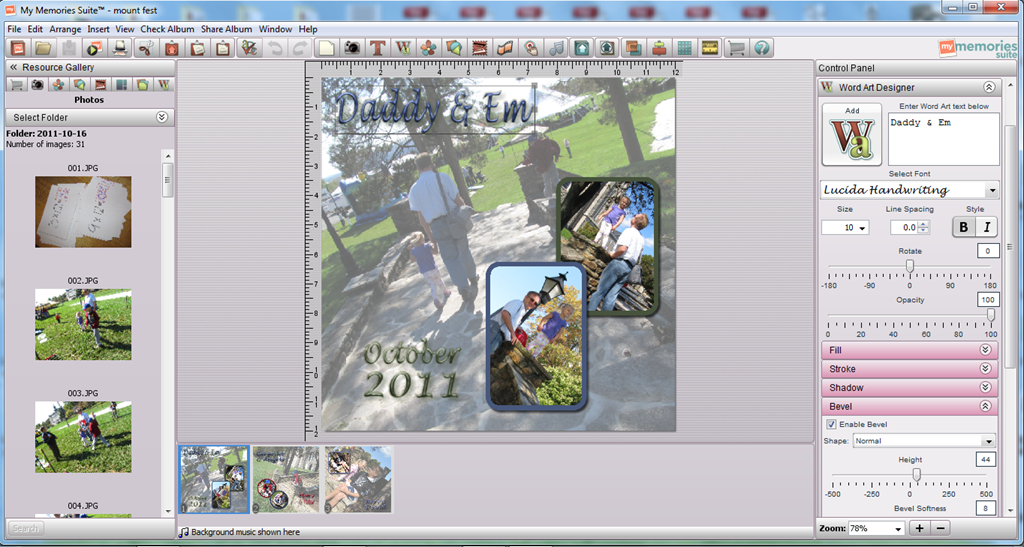Open the Check Album menu
Image resolution: width=1024 pixels, height=547 pixels.
point(167,29)
